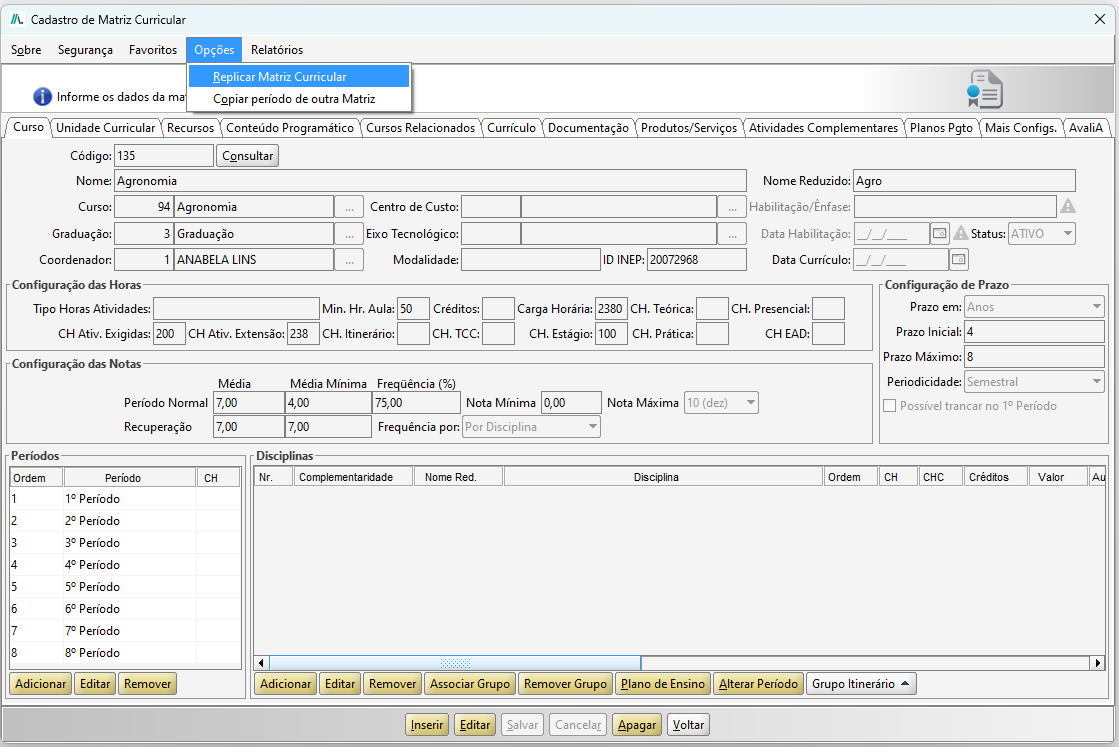Open the Sobre menu
This screenshot has width=1119, height=747.
coord(26,50)
